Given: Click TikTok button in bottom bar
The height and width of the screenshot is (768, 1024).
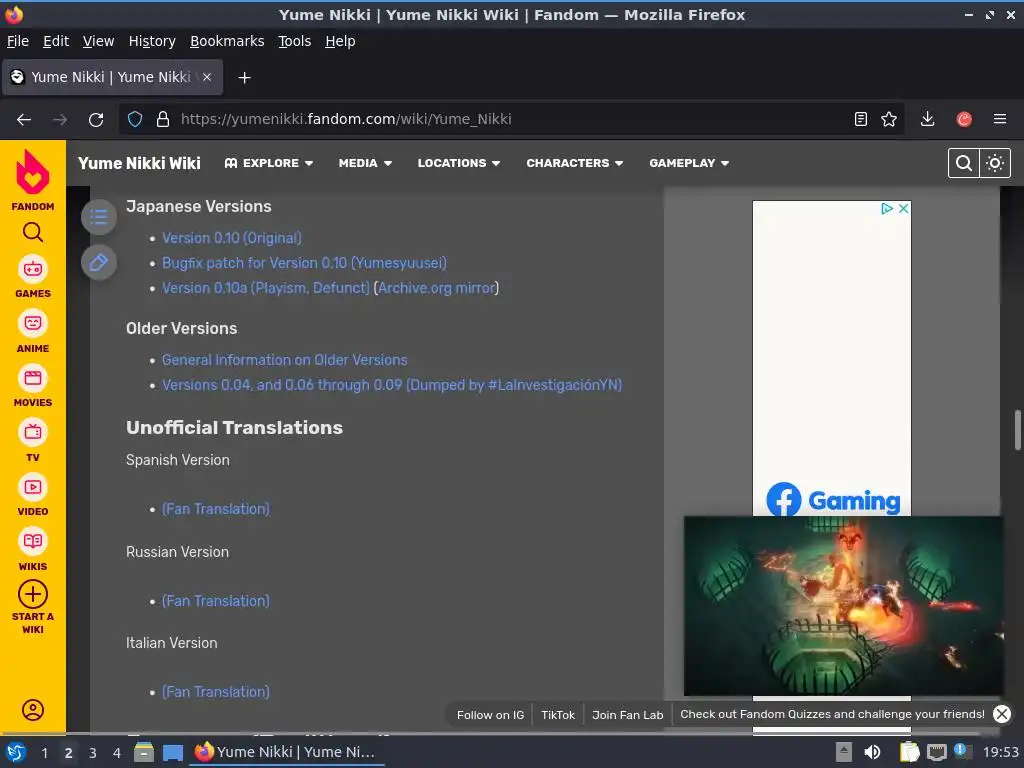Looking at the screenshot, I should [558, 714].
